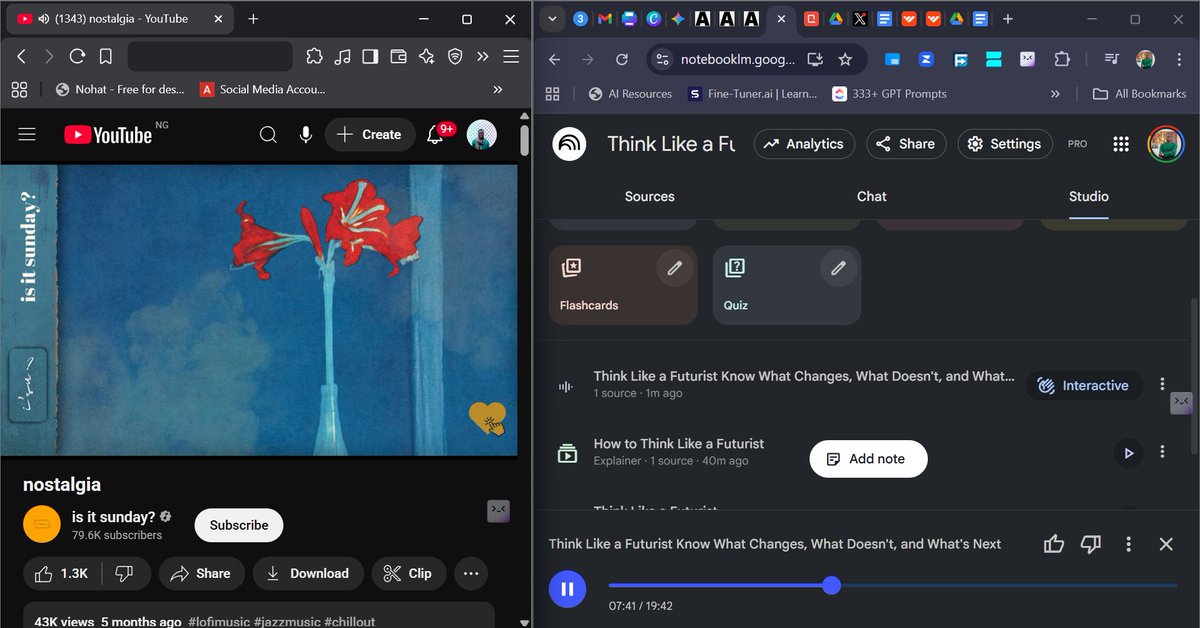This screenshot has width=1200, height=628.
Task: Subscribe to the is it sunday? channel
Action: 239,525
